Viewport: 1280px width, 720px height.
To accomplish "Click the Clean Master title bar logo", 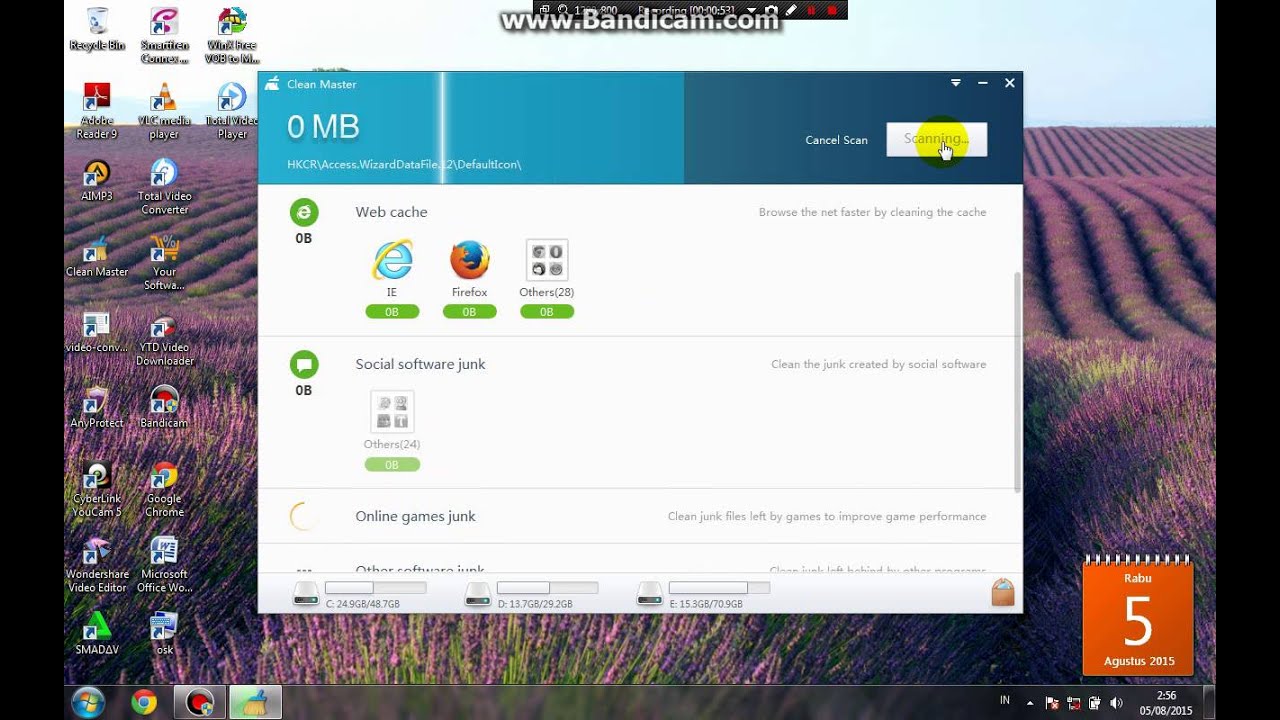I will tap(272, 84).
